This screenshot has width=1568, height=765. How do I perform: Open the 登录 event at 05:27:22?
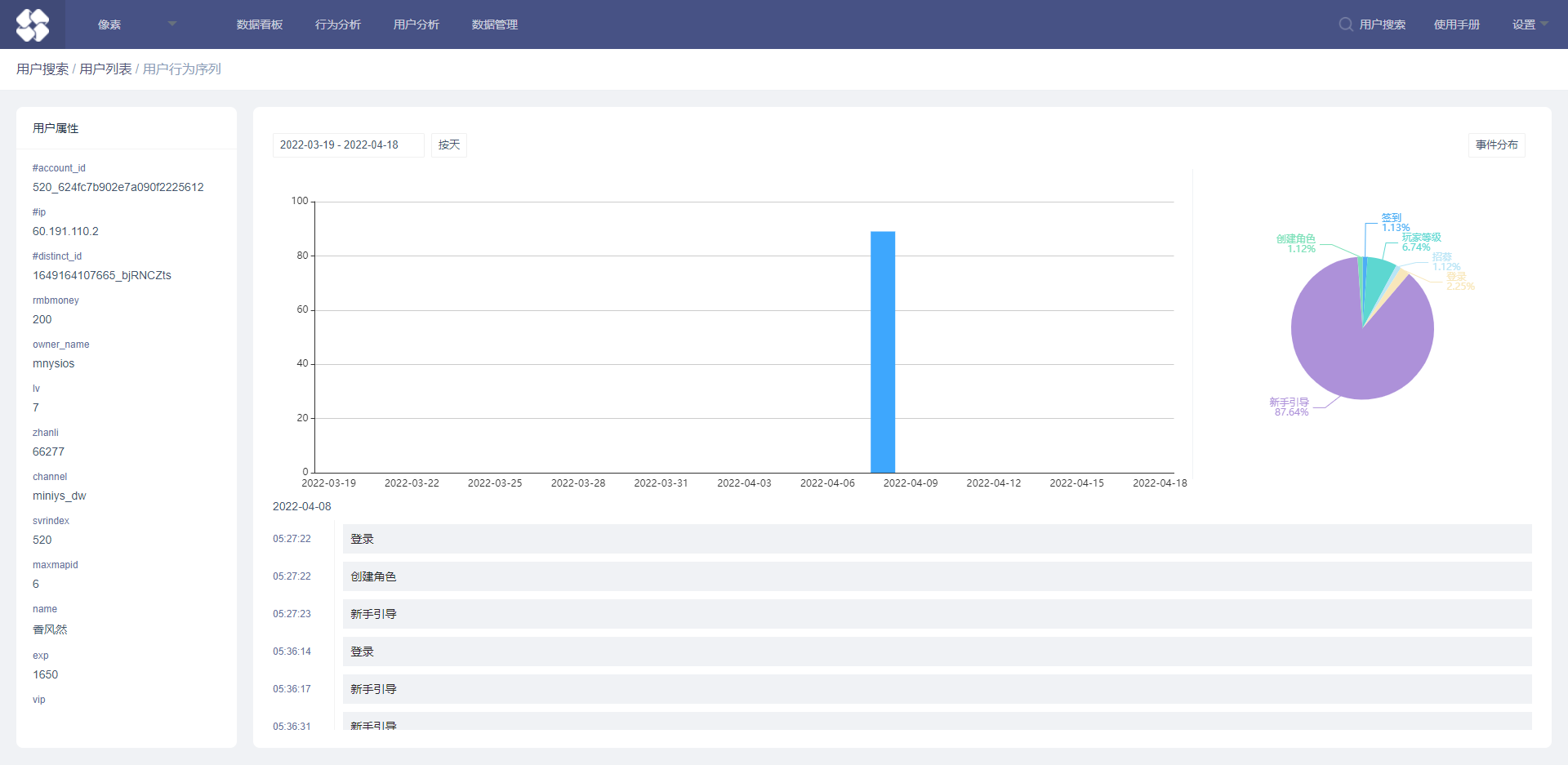tap(937, 539)
